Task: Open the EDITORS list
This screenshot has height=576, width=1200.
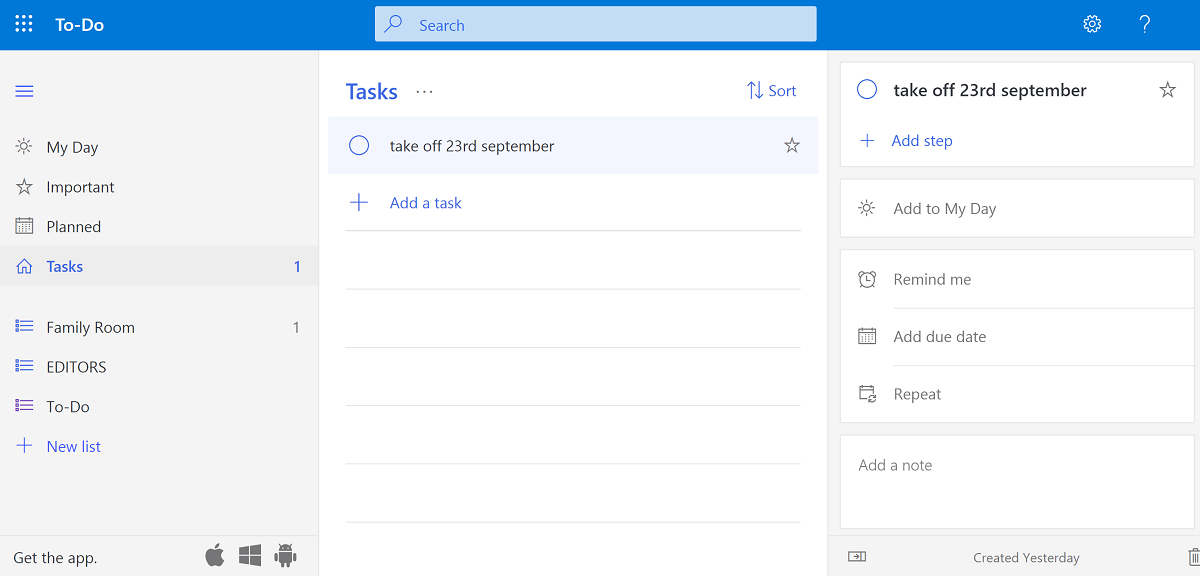Action: (x=159, y=367)
